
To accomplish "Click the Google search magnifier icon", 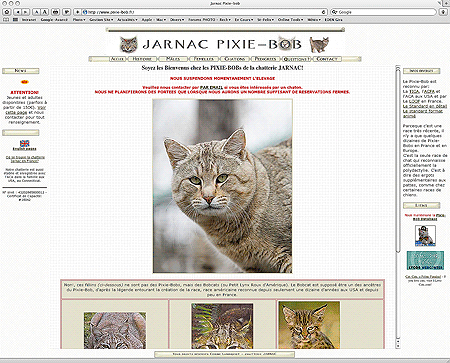I will click(x=335, y=12).
